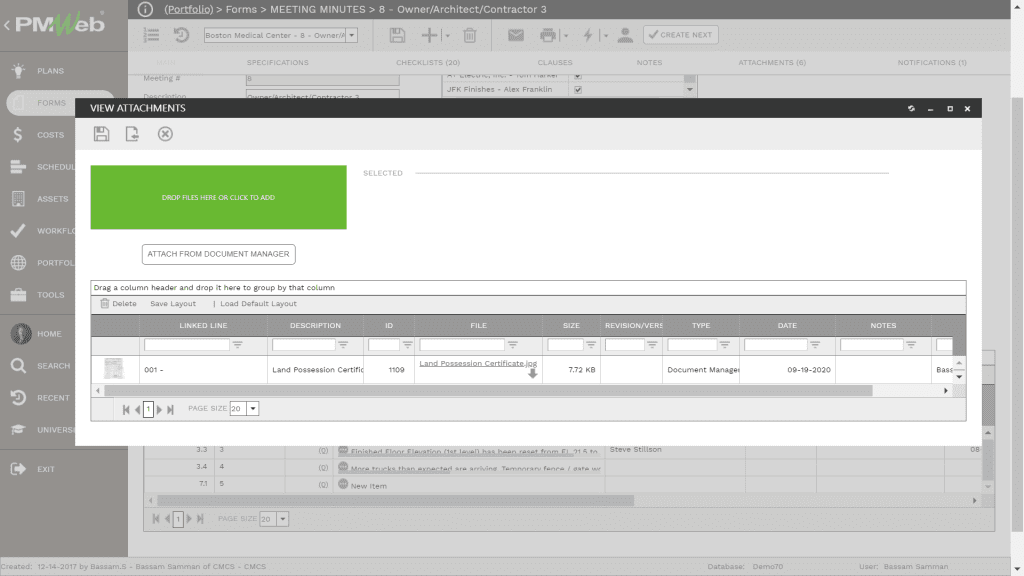Click the Create Next button

click(680, 35)
